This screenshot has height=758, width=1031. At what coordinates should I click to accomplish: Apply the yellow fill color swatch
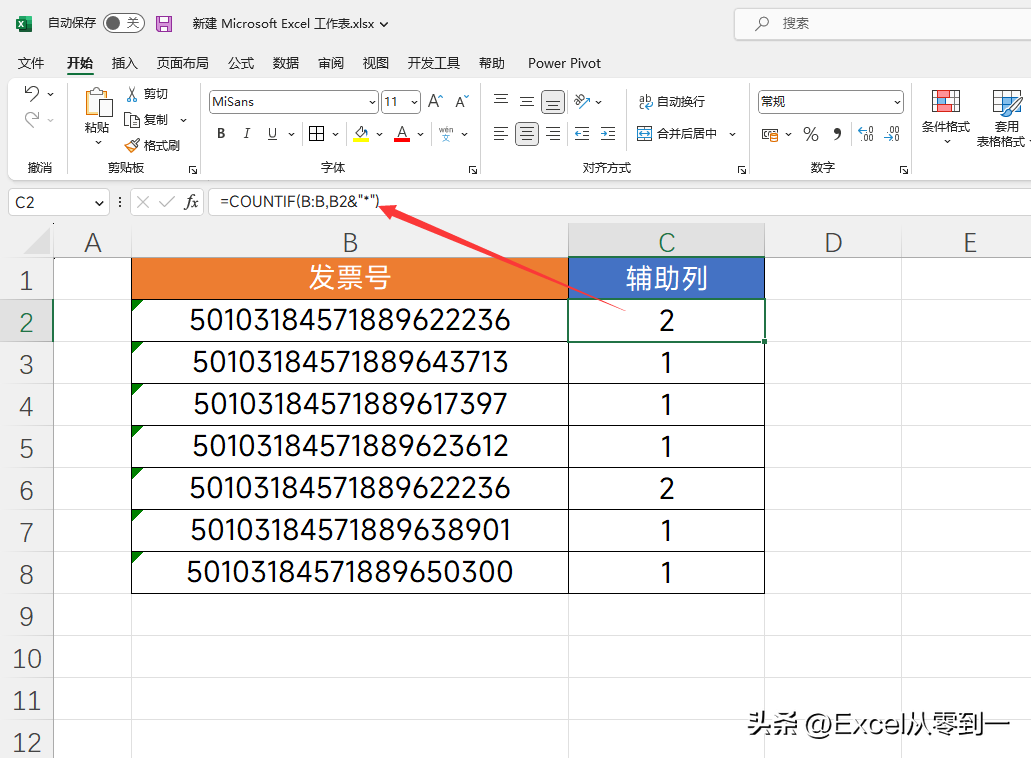tap(361, 134)
